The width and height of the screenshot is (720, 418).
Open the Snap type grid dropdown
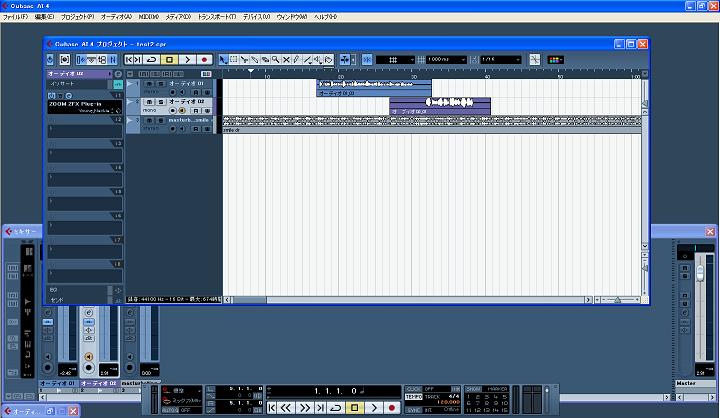coord(395,60)
